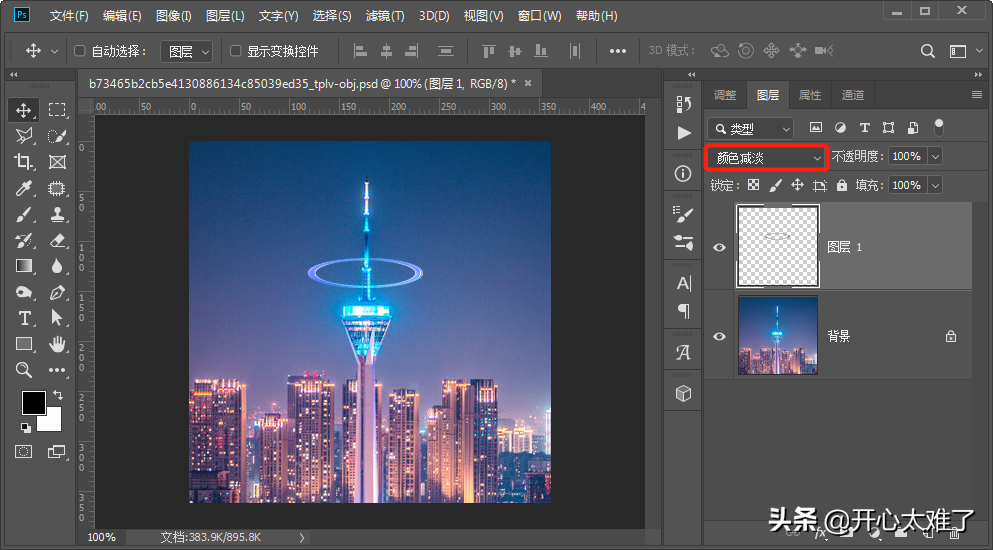Choose the Horizontal Type tool
Screen dimensions: 993x550
[24, 318]
